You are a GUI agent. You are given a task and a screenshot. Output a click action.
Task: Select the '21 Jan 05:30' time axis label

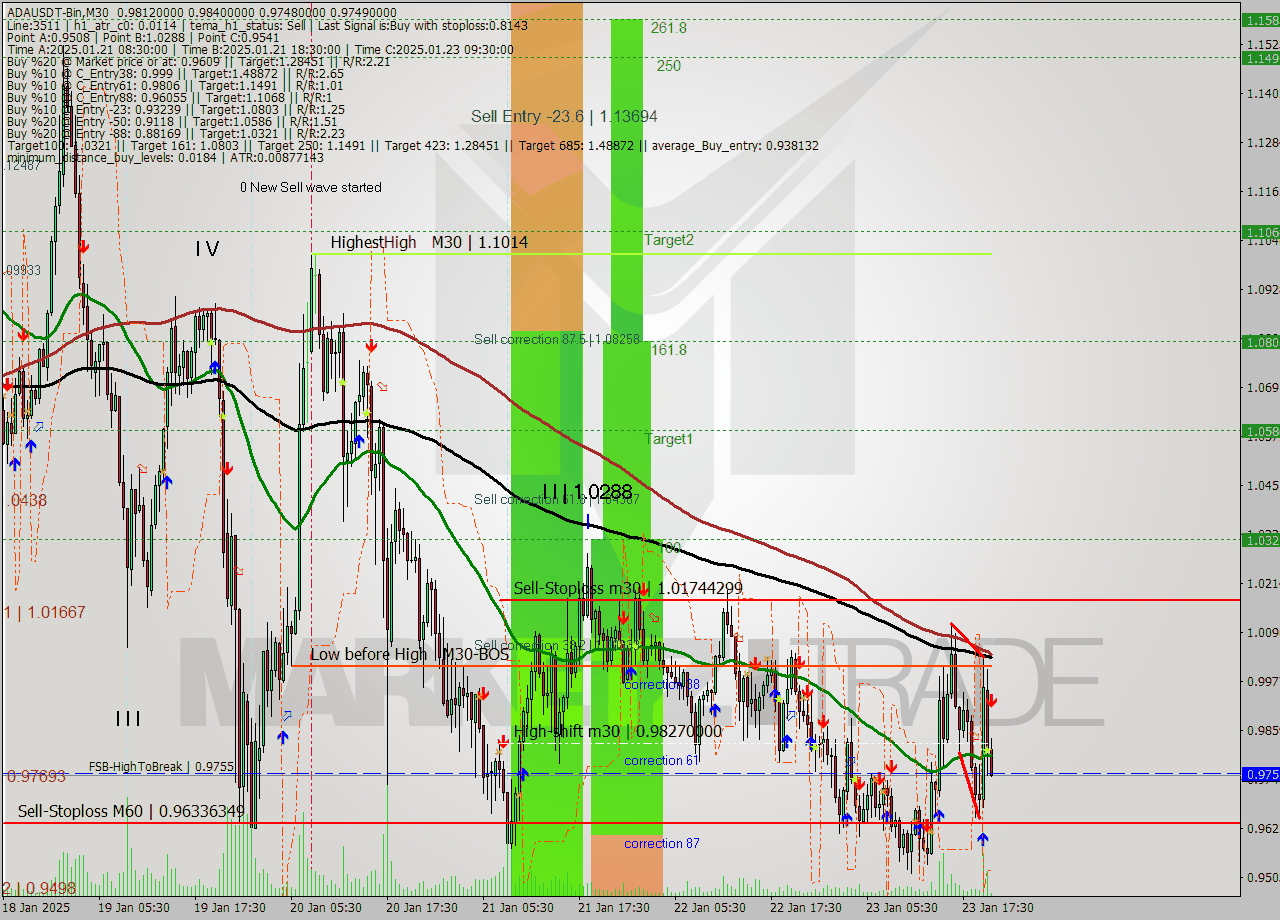[517, 907]
